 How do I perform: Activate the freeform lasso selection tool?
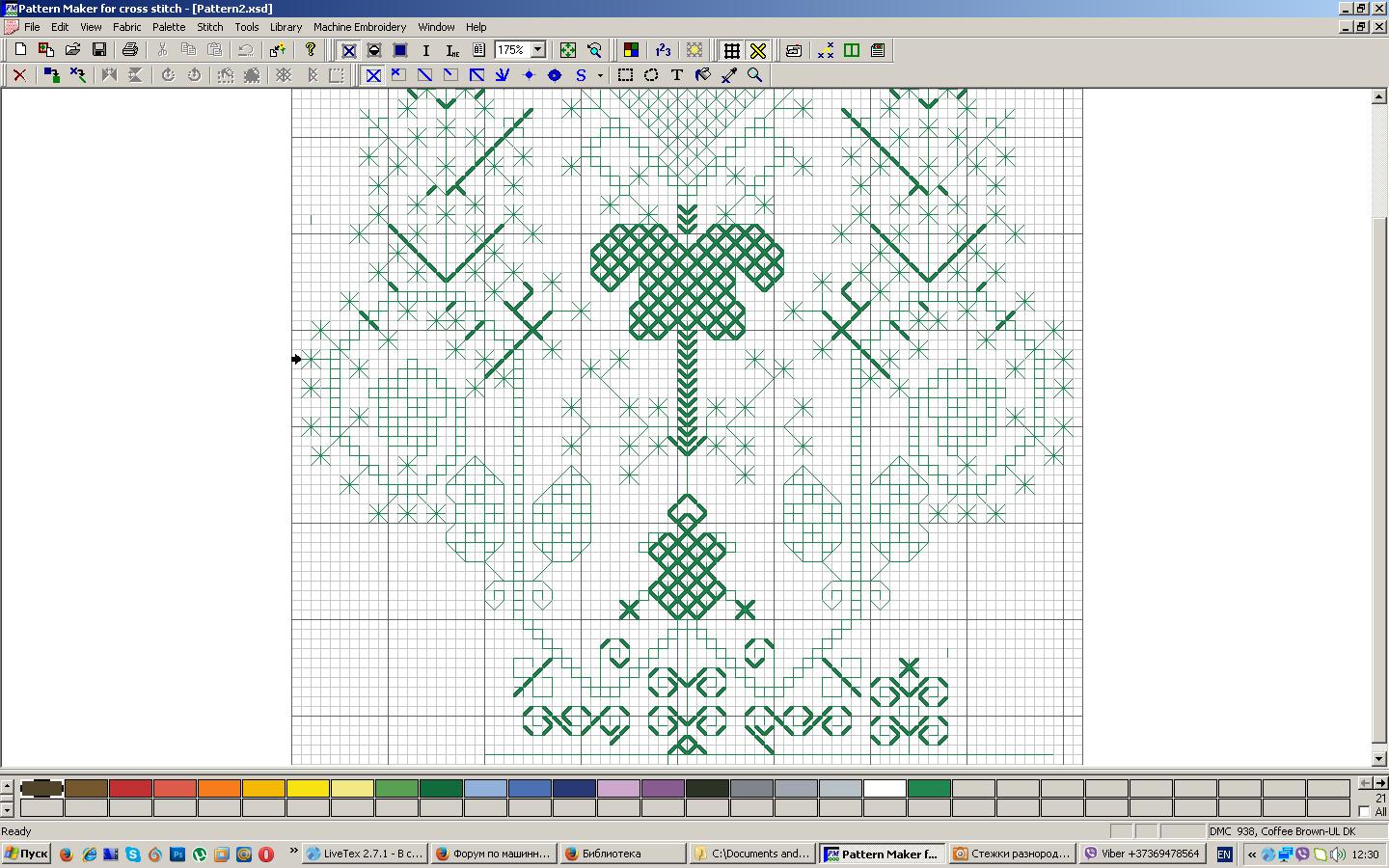651,75
